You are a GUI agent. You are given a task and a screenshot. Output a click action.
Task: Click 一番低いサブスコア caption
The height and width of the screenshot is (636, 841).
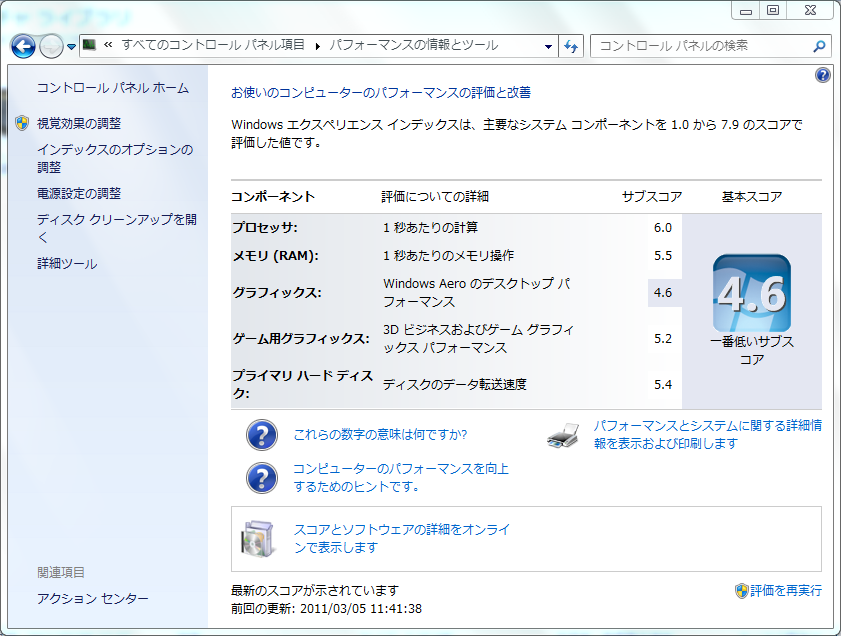[x=751, y=350]
